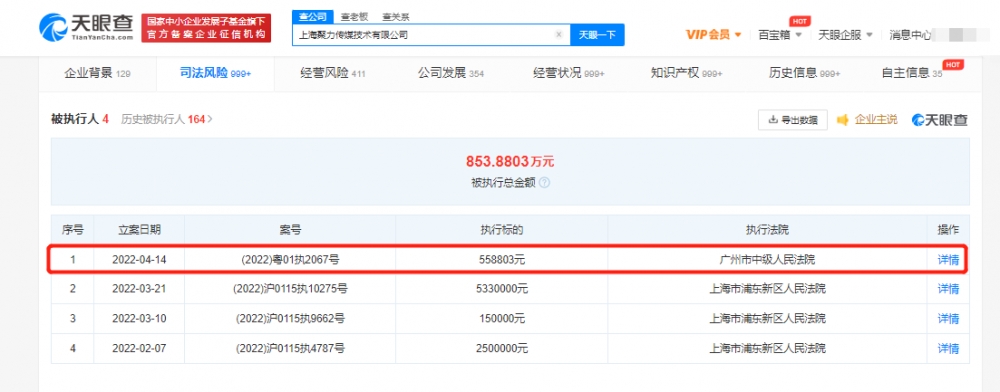This screenshot has width=1000, height=392.
Task: Switch to the 公司发展 tab
Action: tap(450, 73)
